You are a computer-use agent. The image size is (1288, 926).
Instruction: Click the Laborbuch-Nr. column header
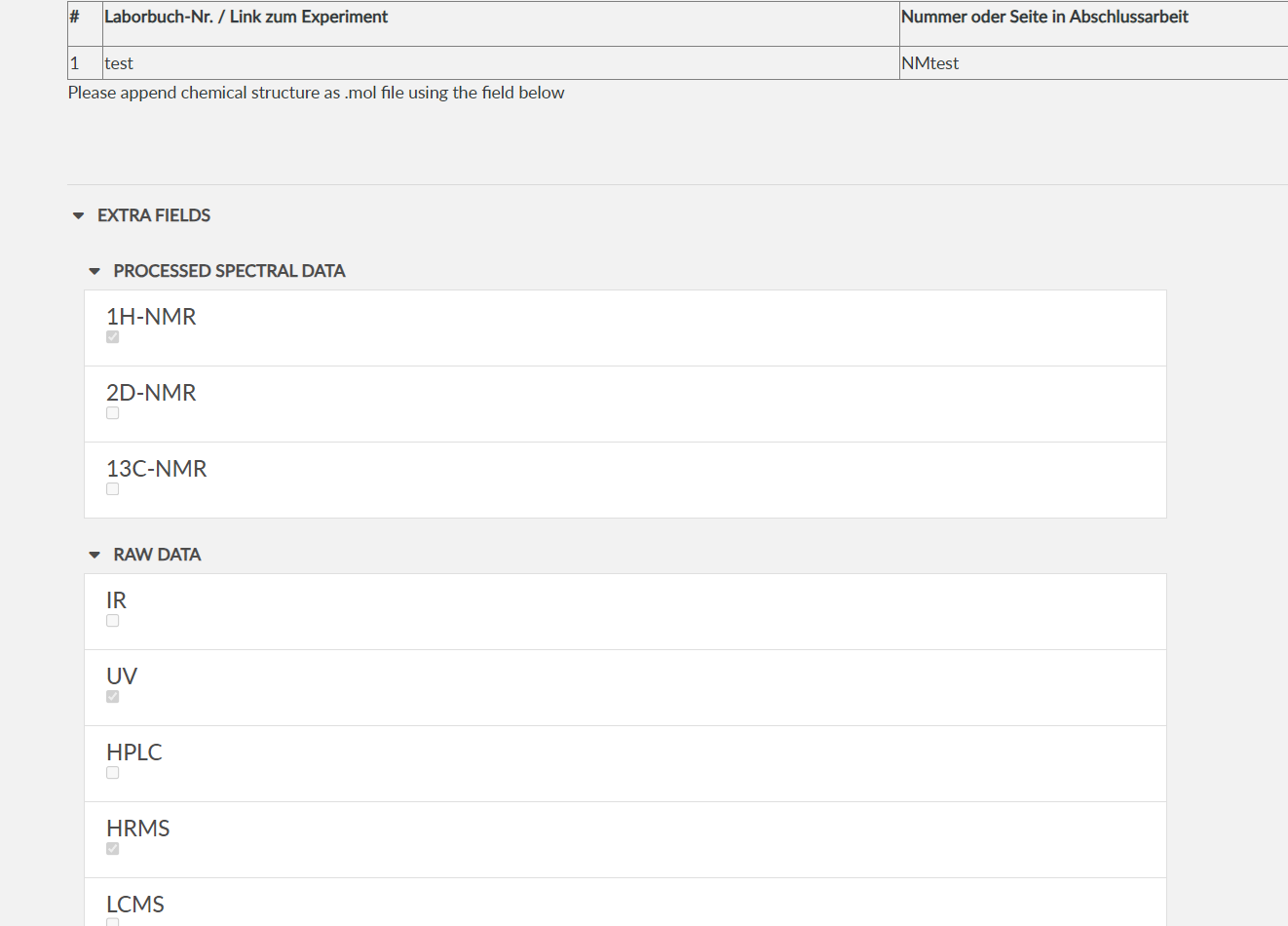pos(246,17)
